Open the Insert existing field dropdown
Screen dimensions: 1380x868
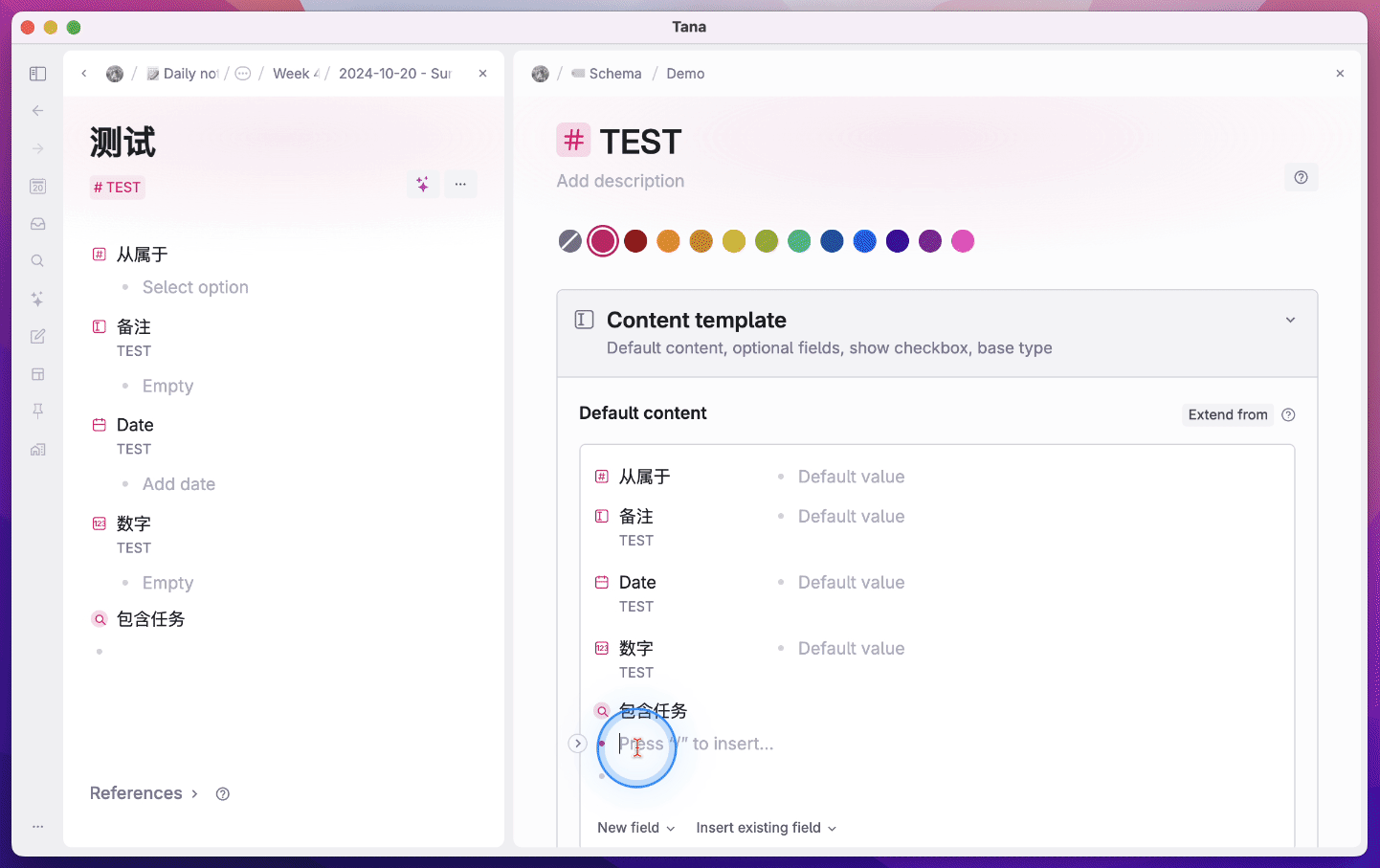coord(766,828)
